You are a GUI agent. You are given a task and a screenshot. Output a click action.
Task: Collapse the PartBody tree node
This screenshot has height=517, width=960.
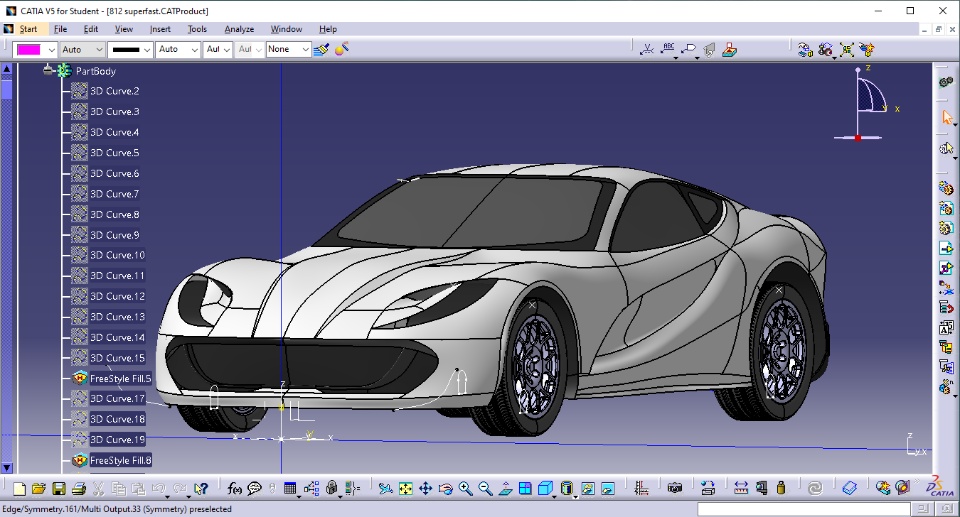pyautogui.click(x=48, y=70)
